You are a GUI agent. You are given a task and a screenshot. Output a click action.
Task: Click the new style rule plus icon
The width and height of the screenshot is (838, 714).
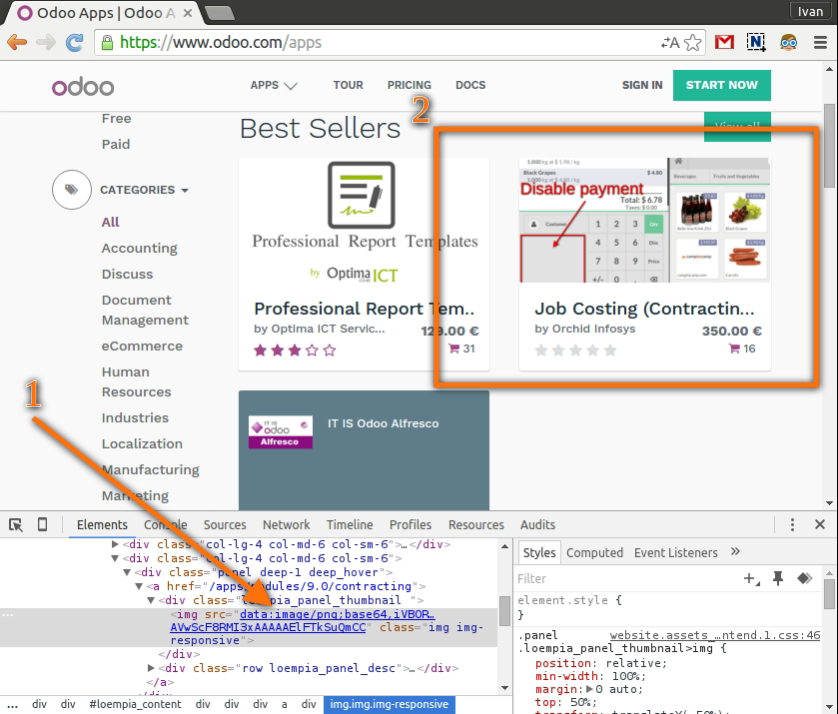pyautogui.click(x=751, y=578)
